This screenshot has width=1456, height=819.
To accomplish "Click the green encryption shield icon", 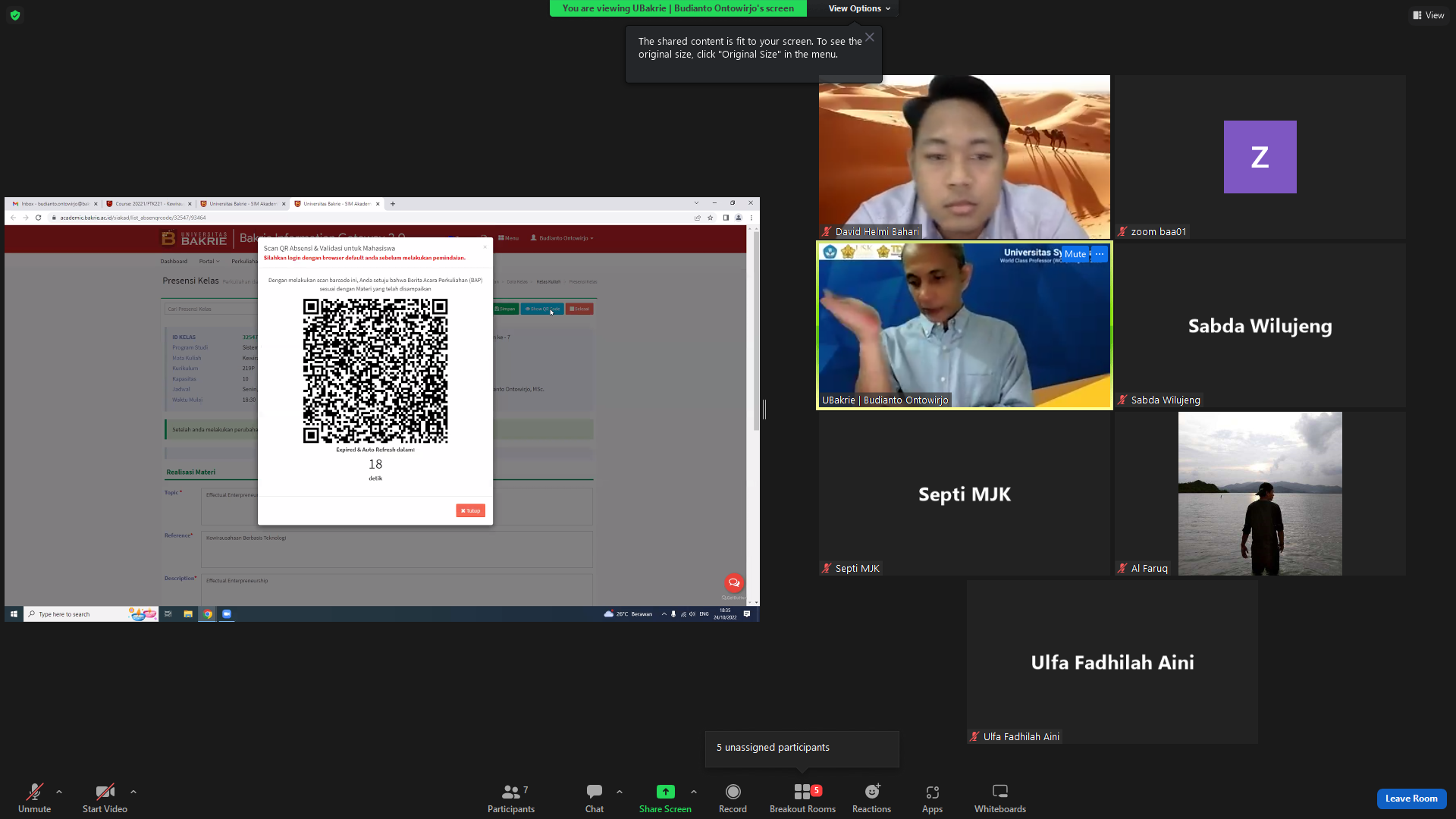I will coord(15,15).
